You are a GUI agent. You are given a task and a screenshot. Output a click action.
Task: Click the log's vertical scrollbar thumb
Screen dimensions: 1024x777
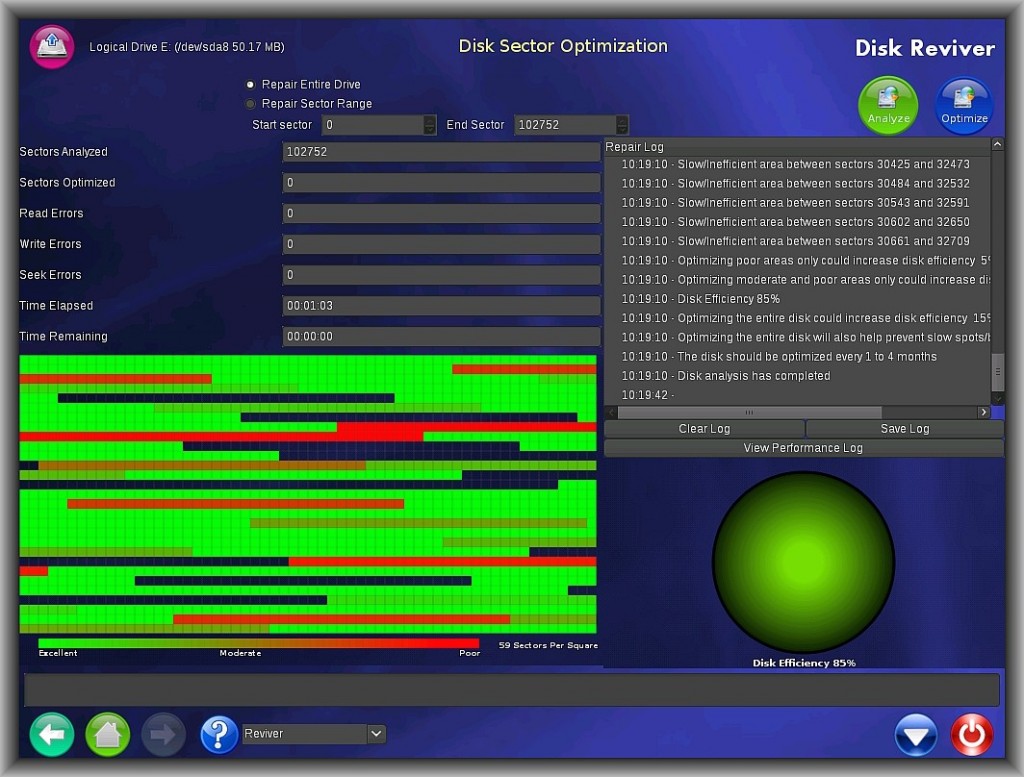point(997,372)
